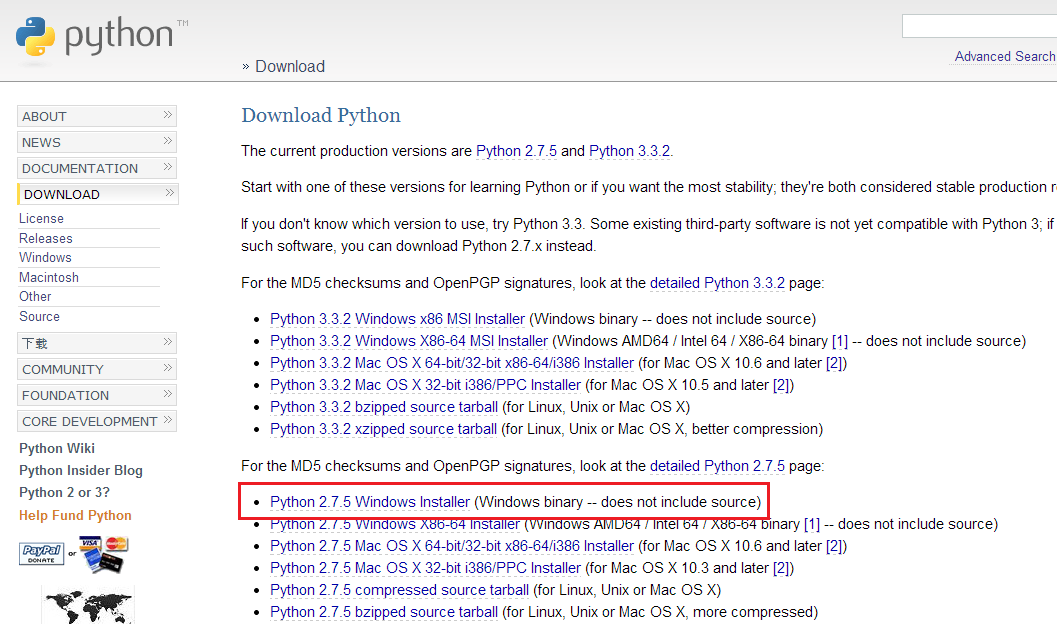Click footnote [2] on Python 3.3.2 Mac i386/PPC row

click(781, 385)
